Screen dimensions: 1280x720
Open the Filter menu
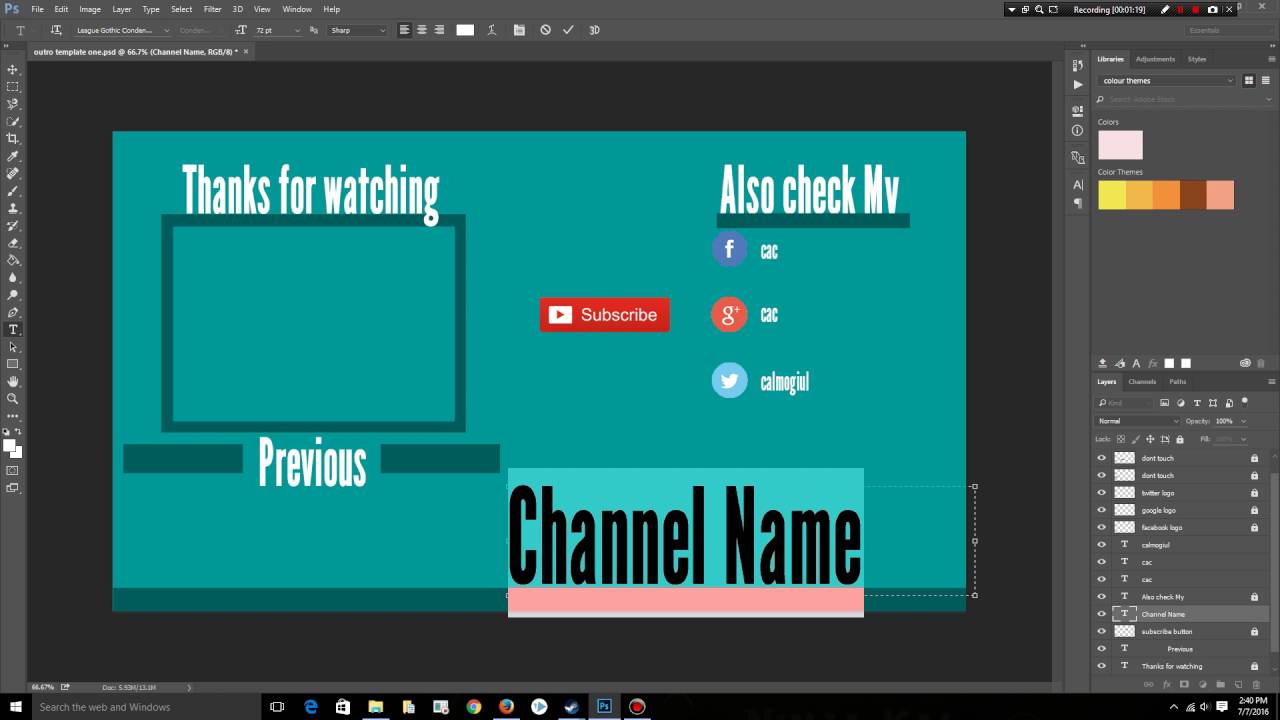tap(213, 9)
